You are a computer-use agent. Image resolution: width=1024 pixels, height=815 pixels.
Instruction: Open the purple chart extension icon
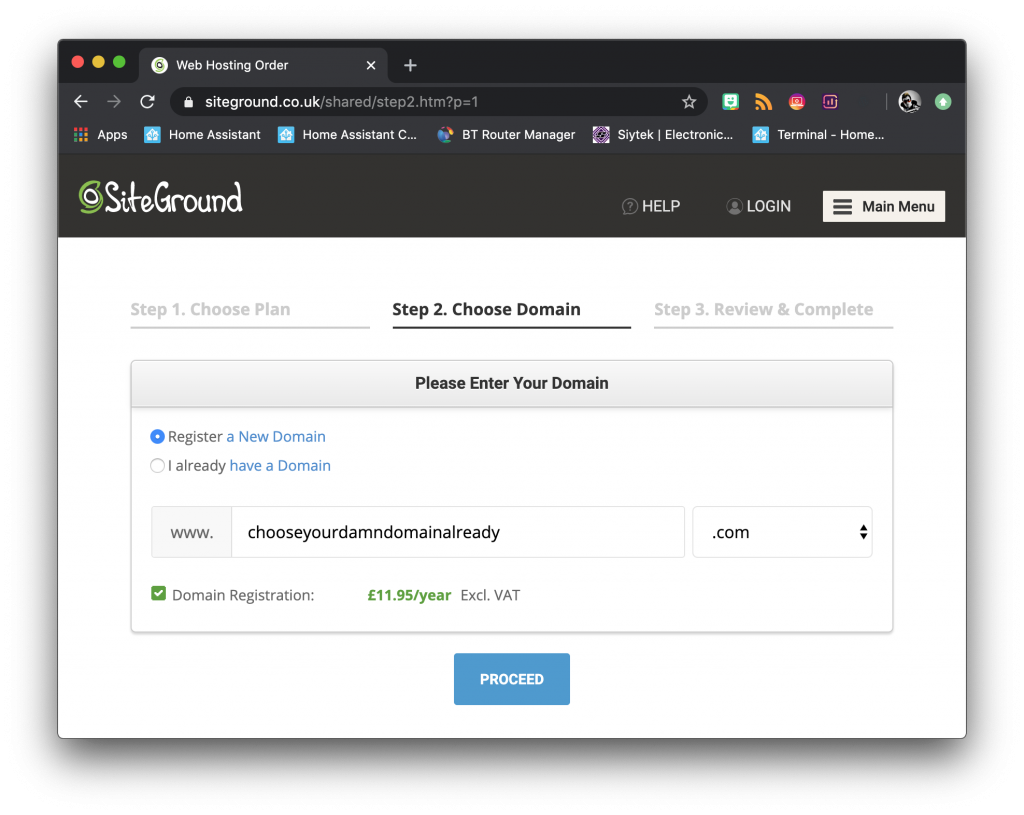click(830, 101)
